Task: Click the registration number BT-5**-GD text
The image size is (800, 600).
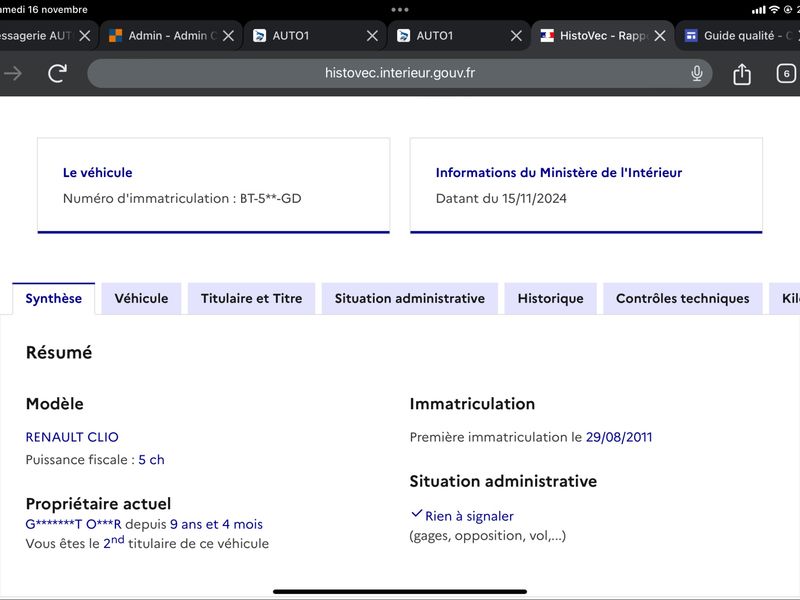Action: tap(270, 198)
